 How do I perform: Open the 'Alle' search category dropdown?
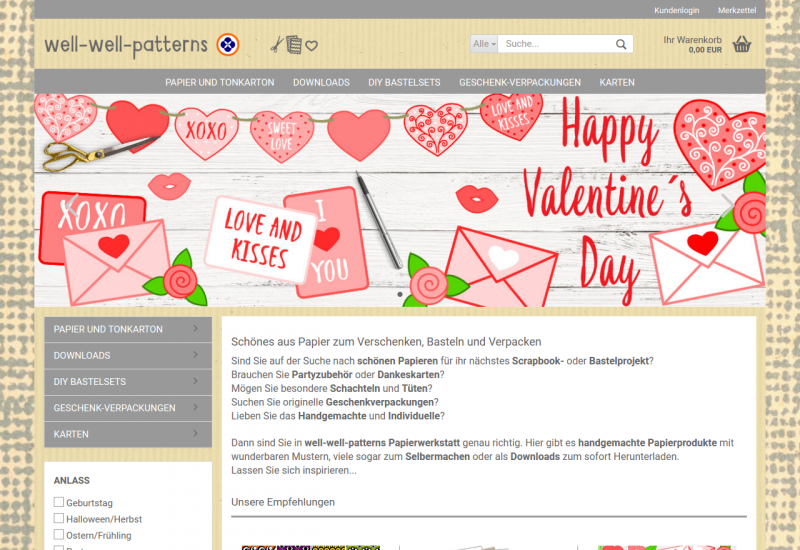(484, 44)
